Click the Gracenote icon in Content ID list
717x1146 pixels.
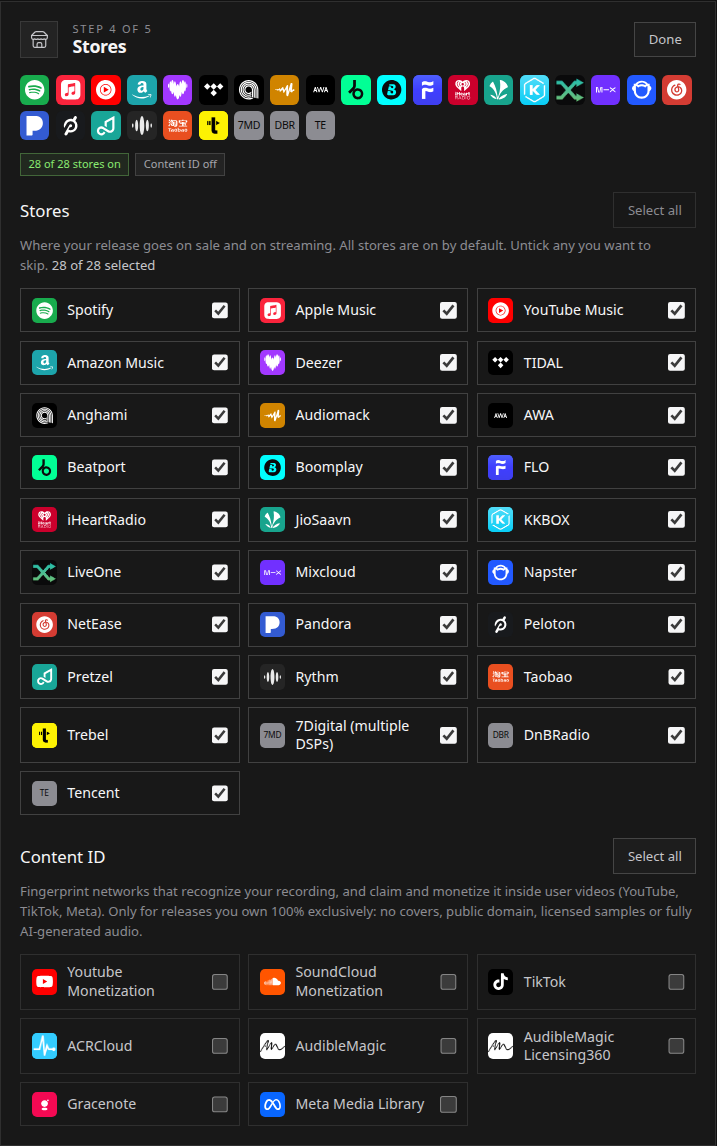(x=45, y=1104)
